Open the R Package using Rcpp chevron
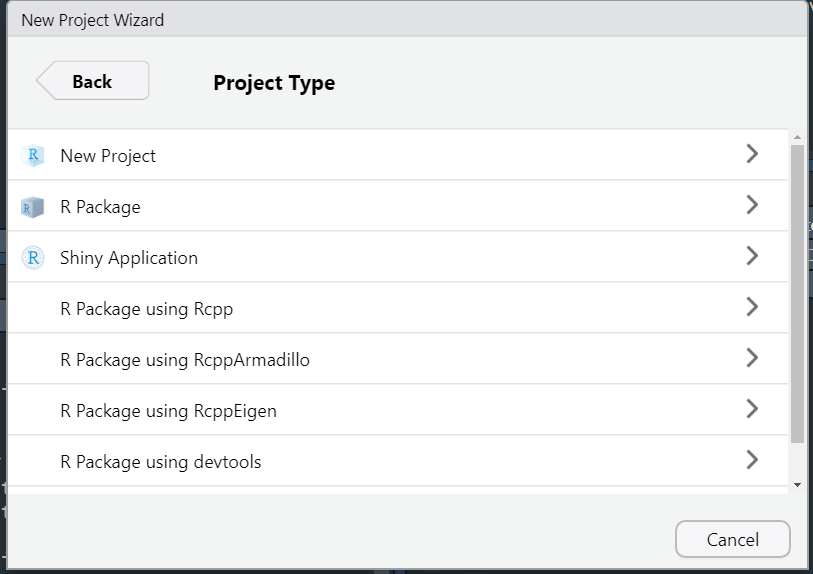Image resolution: width=813 pixels, height=574 pixels. 752,307
